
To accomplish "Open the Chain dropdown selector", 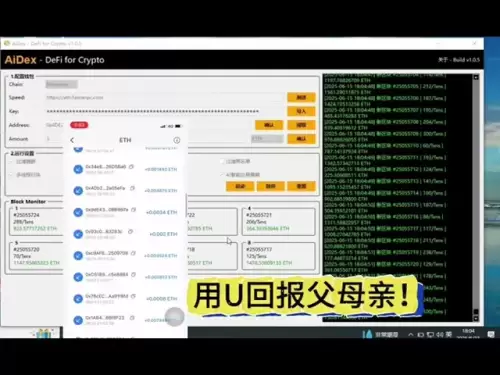I will pos(62,84).
